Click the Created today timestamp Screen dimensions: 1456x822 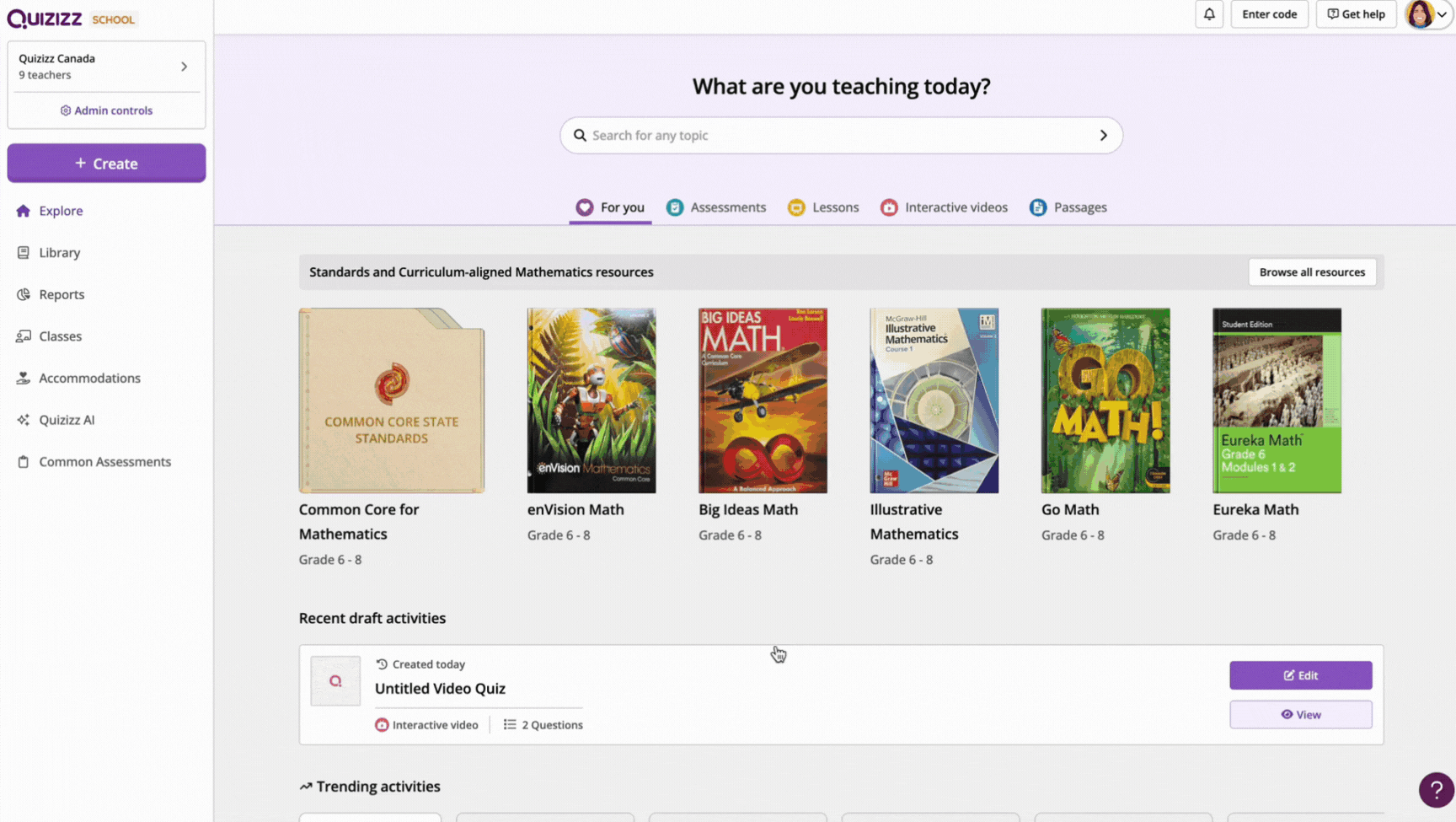(420, 664)
